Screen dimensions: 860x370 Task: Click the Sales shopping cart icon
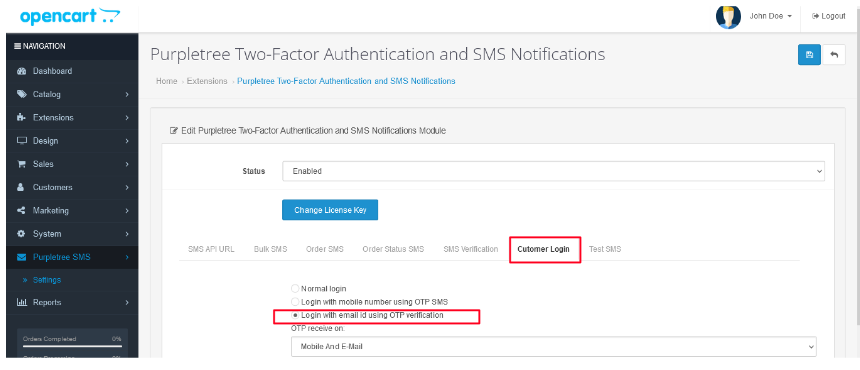click(22, 164)
